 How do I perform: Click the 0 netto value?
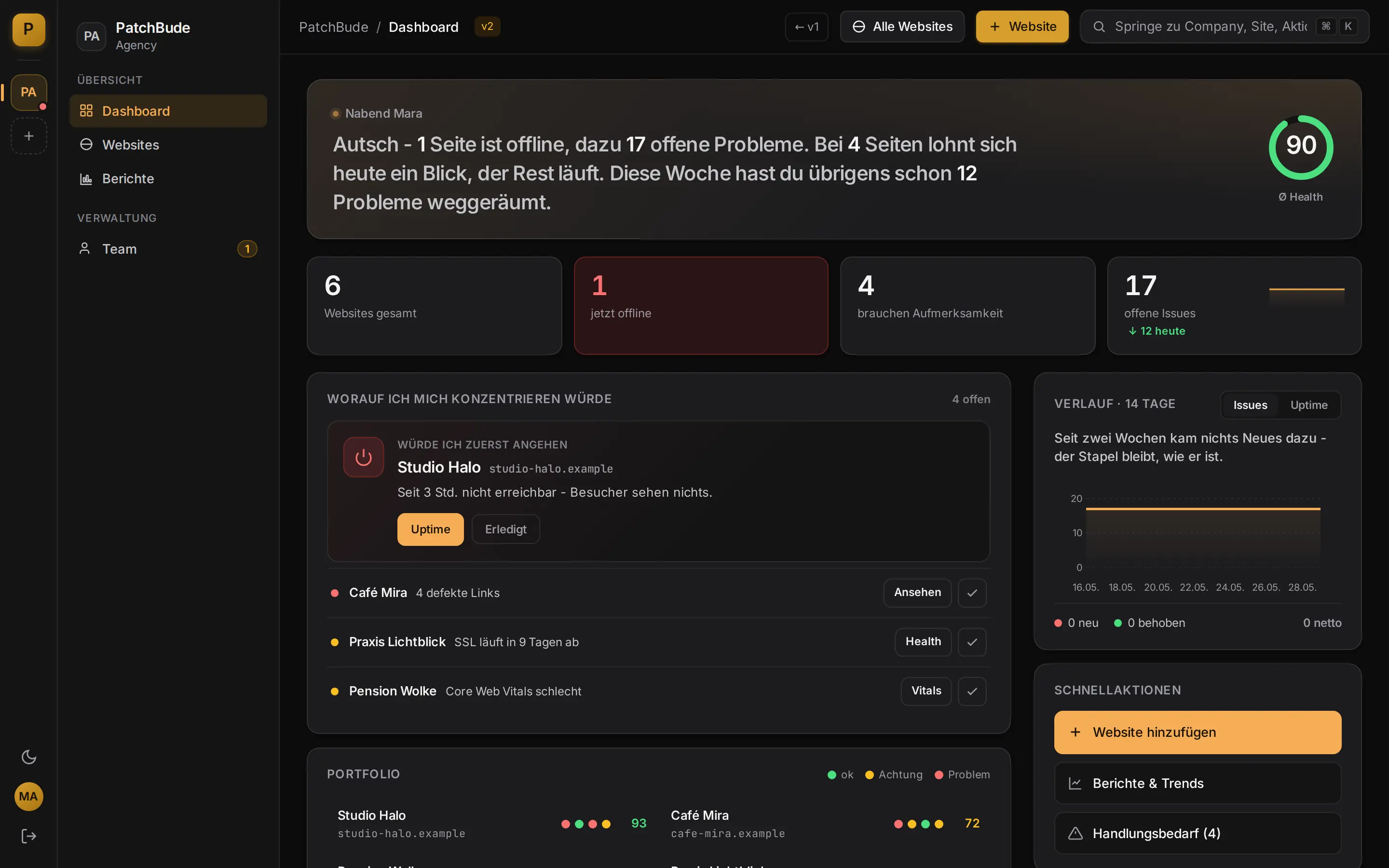[x=1322, y=623]
